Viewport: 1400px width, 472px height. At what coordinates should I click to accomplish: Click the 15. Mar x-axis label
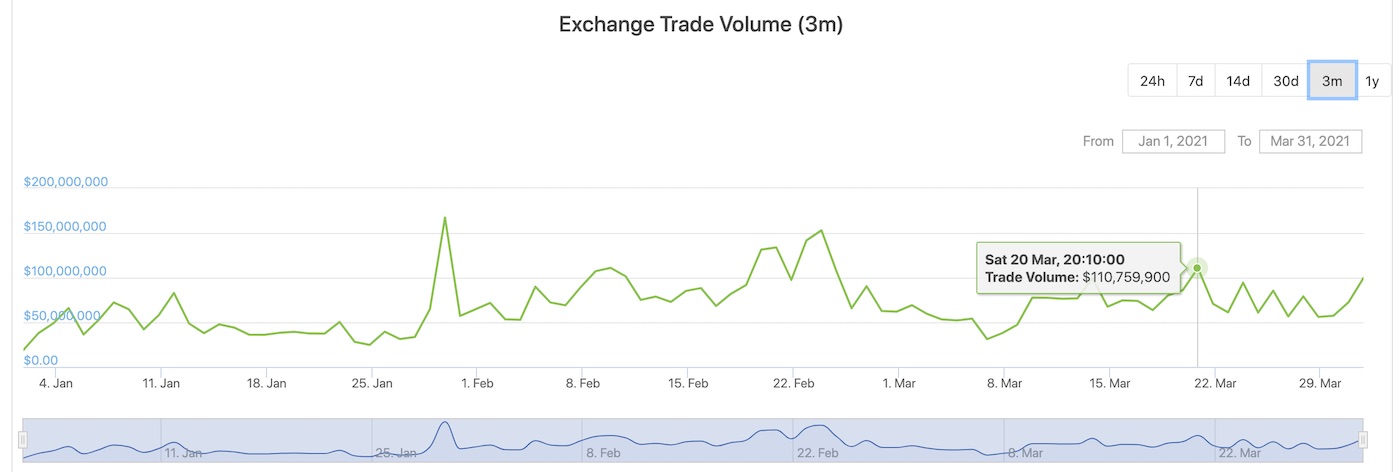click(1109, 383)
